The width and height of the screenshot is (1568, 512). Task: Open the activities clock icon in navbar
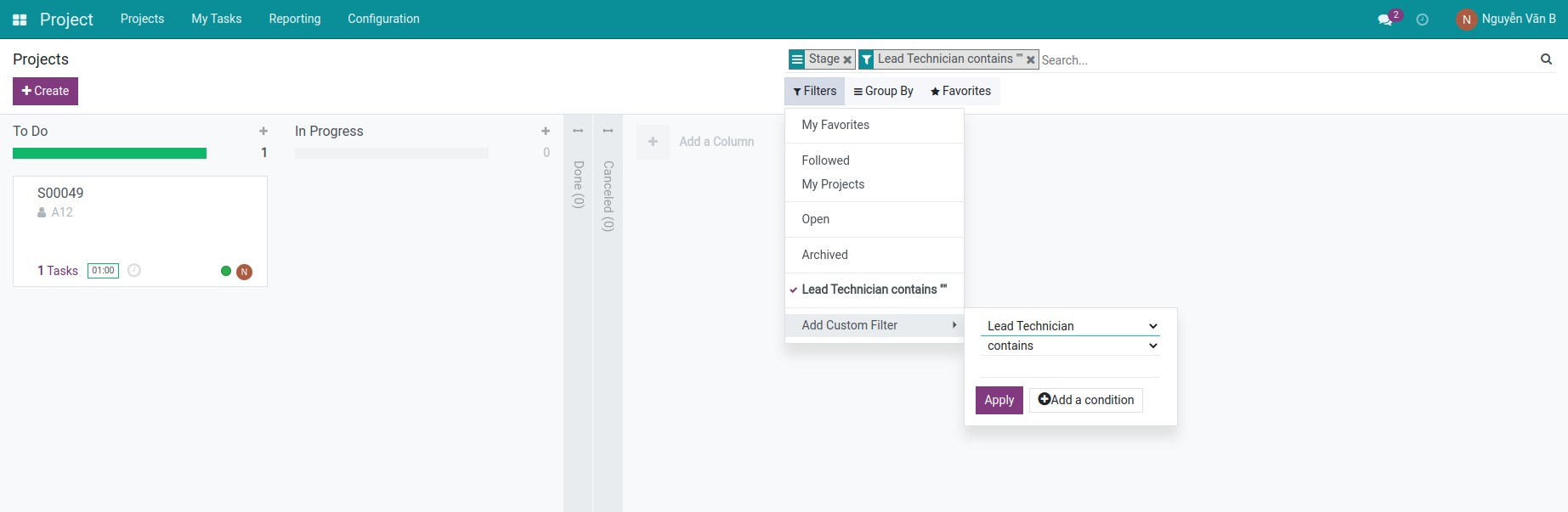tap(1422, 20)
